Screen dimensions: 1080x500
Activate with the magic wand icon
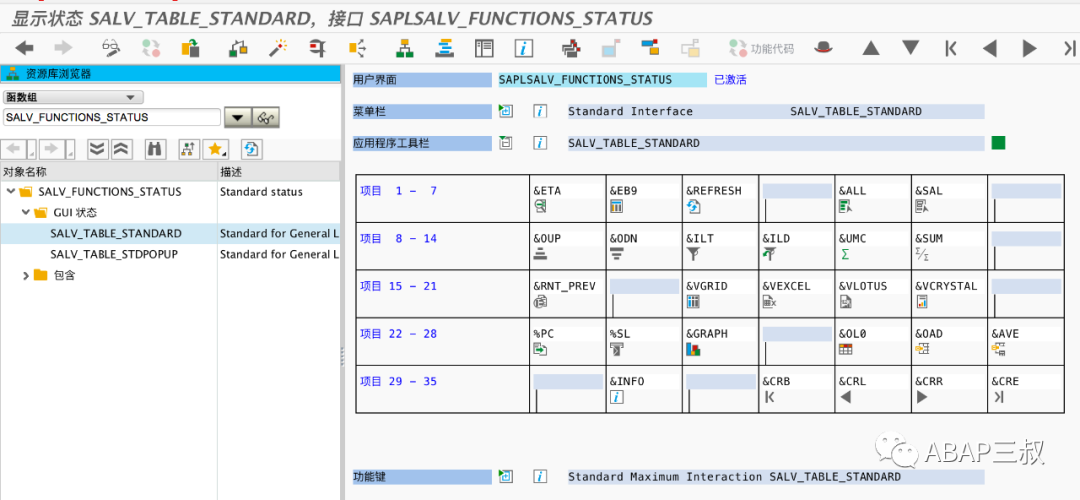tap(278, 48)
